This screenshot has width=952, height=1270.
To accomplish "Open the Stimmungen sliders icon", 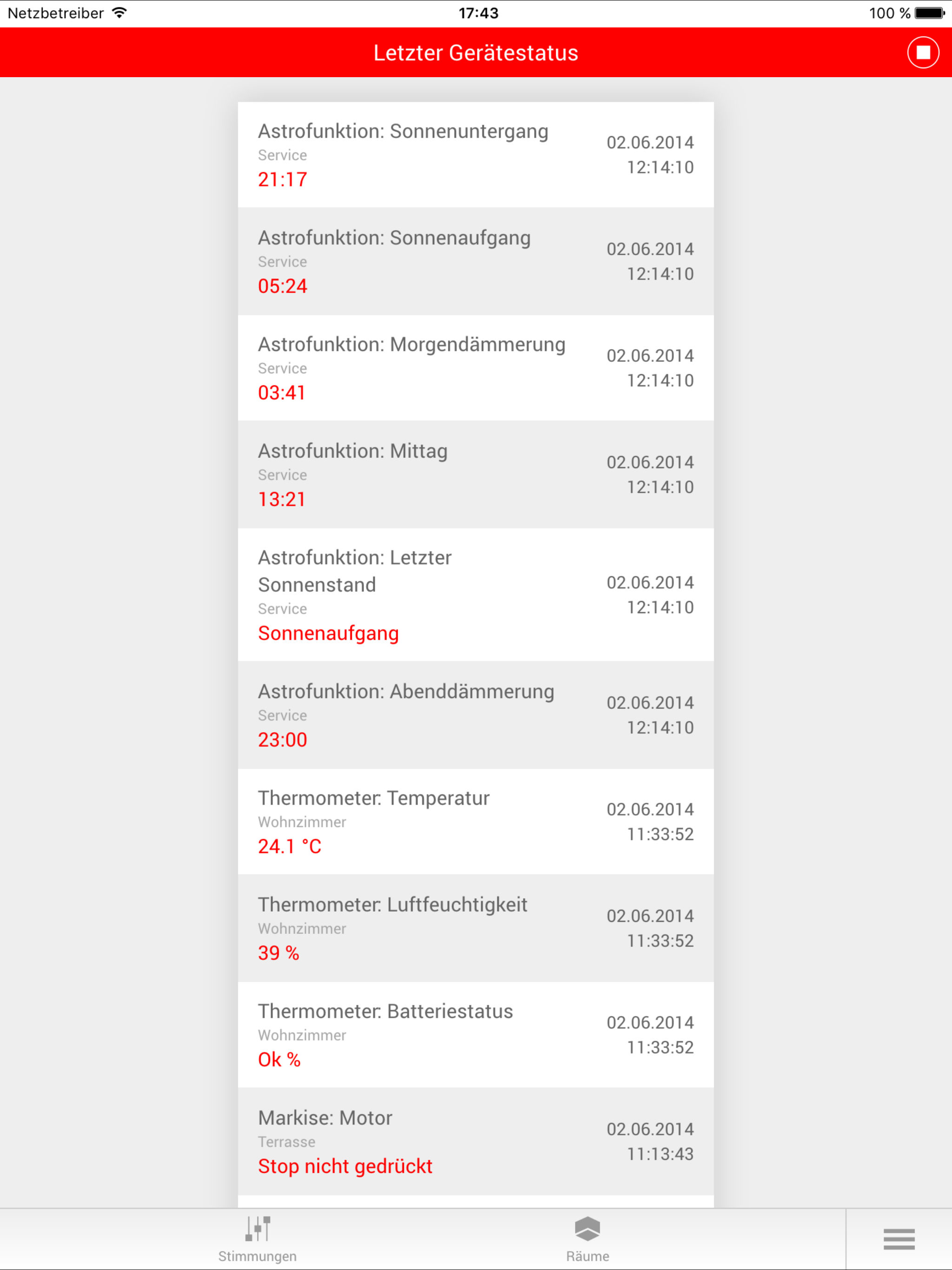I will 258,1228.
